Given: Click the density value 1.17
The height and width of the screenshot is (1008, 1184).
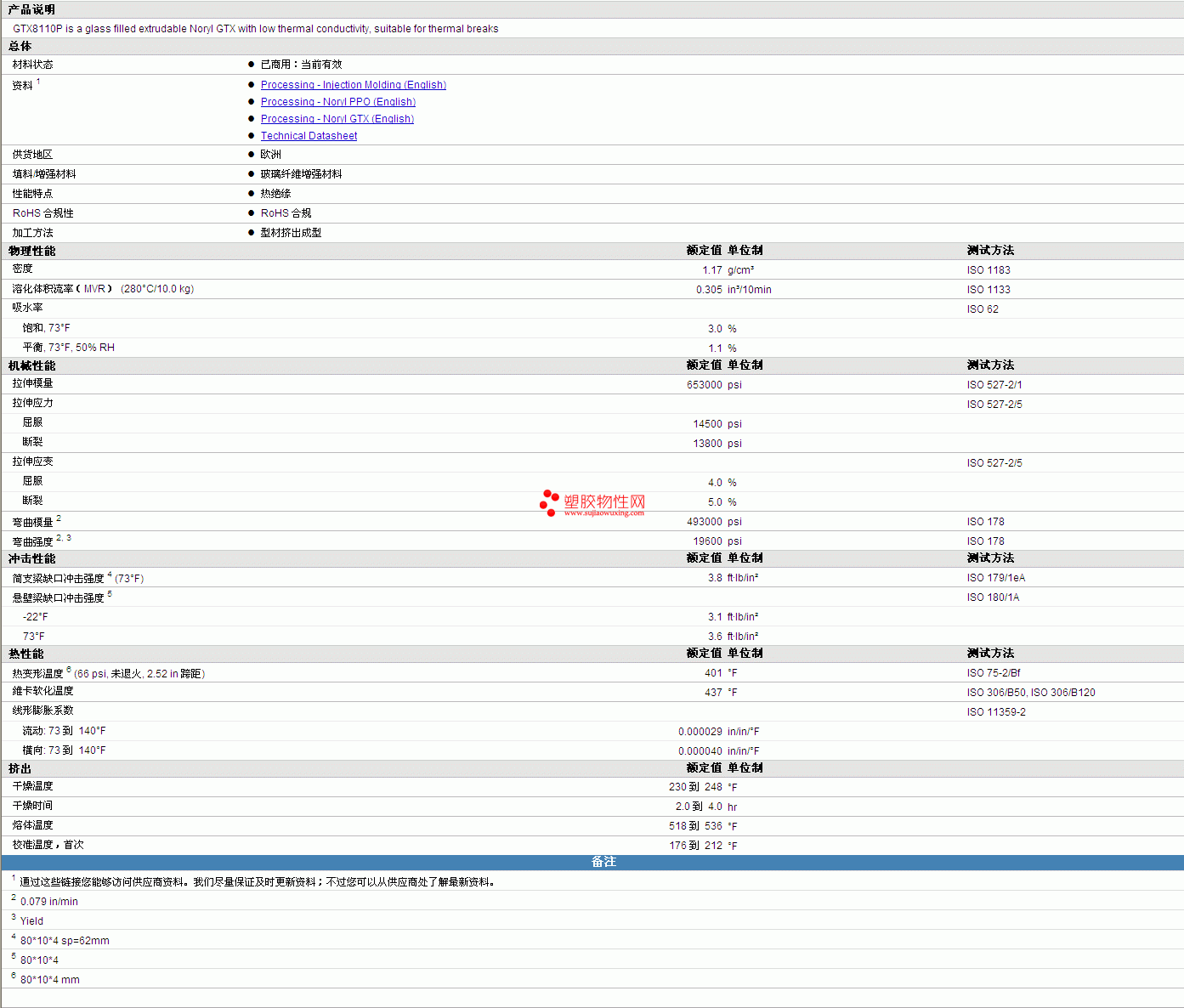Looking at the screenshot, I should (x=712, y=270).
